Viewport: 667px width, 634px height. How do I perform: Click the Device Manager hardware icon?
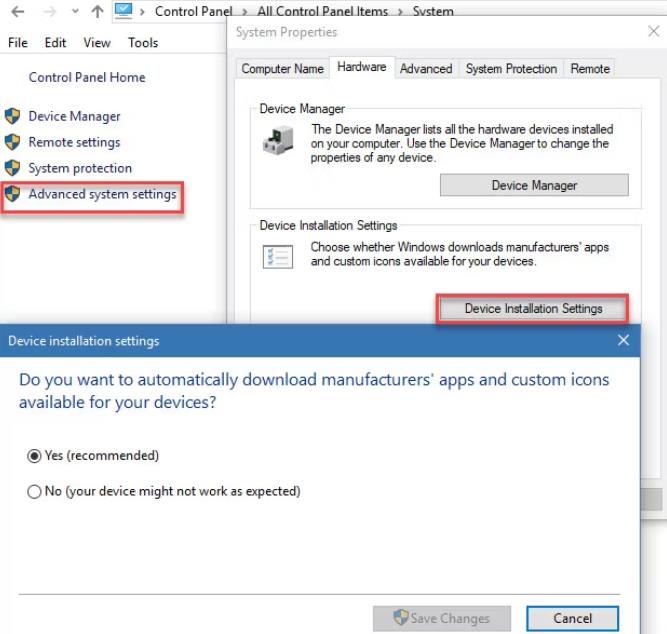coord(278,140)
